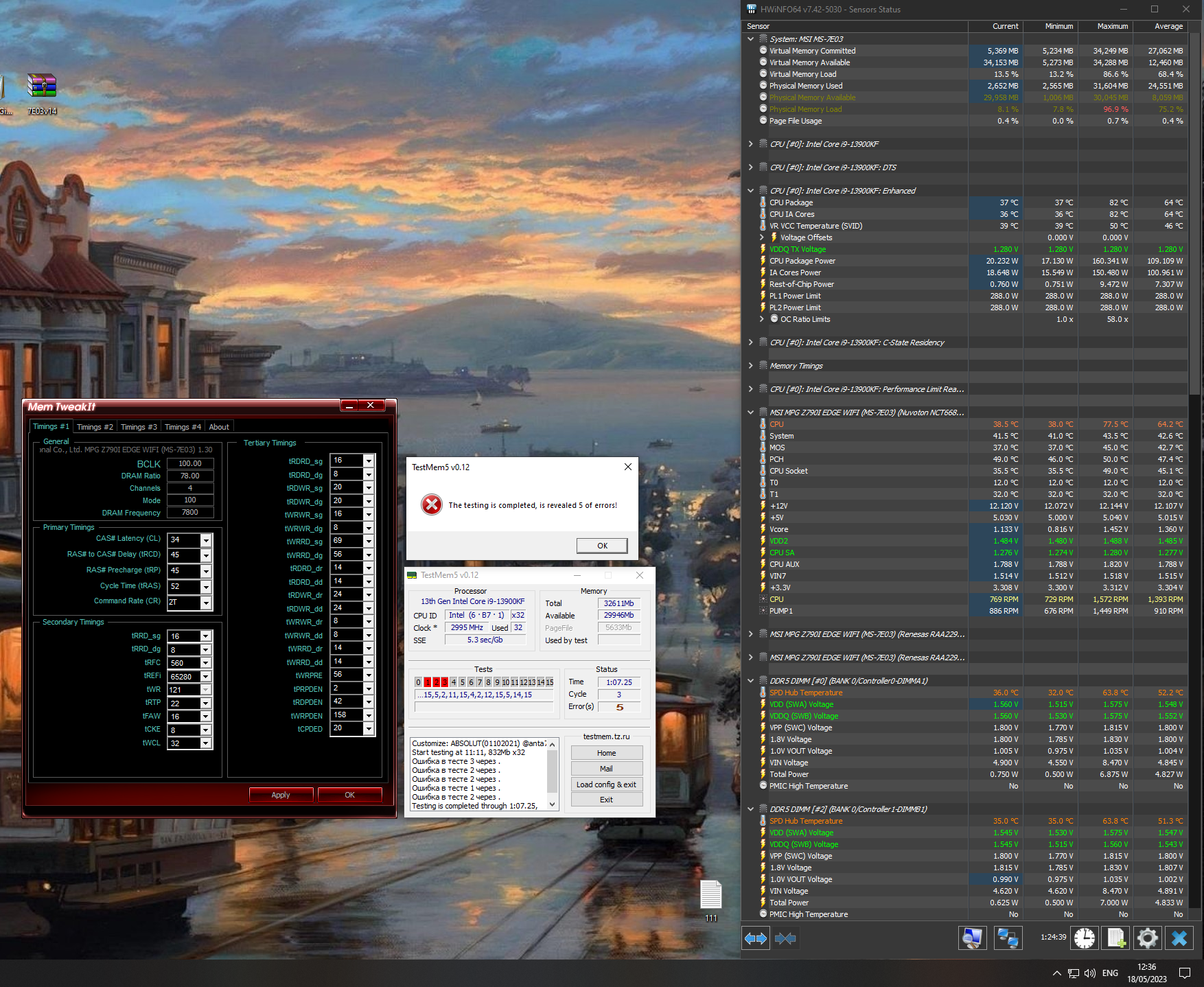Open the volume speaker tray icon
The image size is (1204, 987).
tap(1089, 973)
